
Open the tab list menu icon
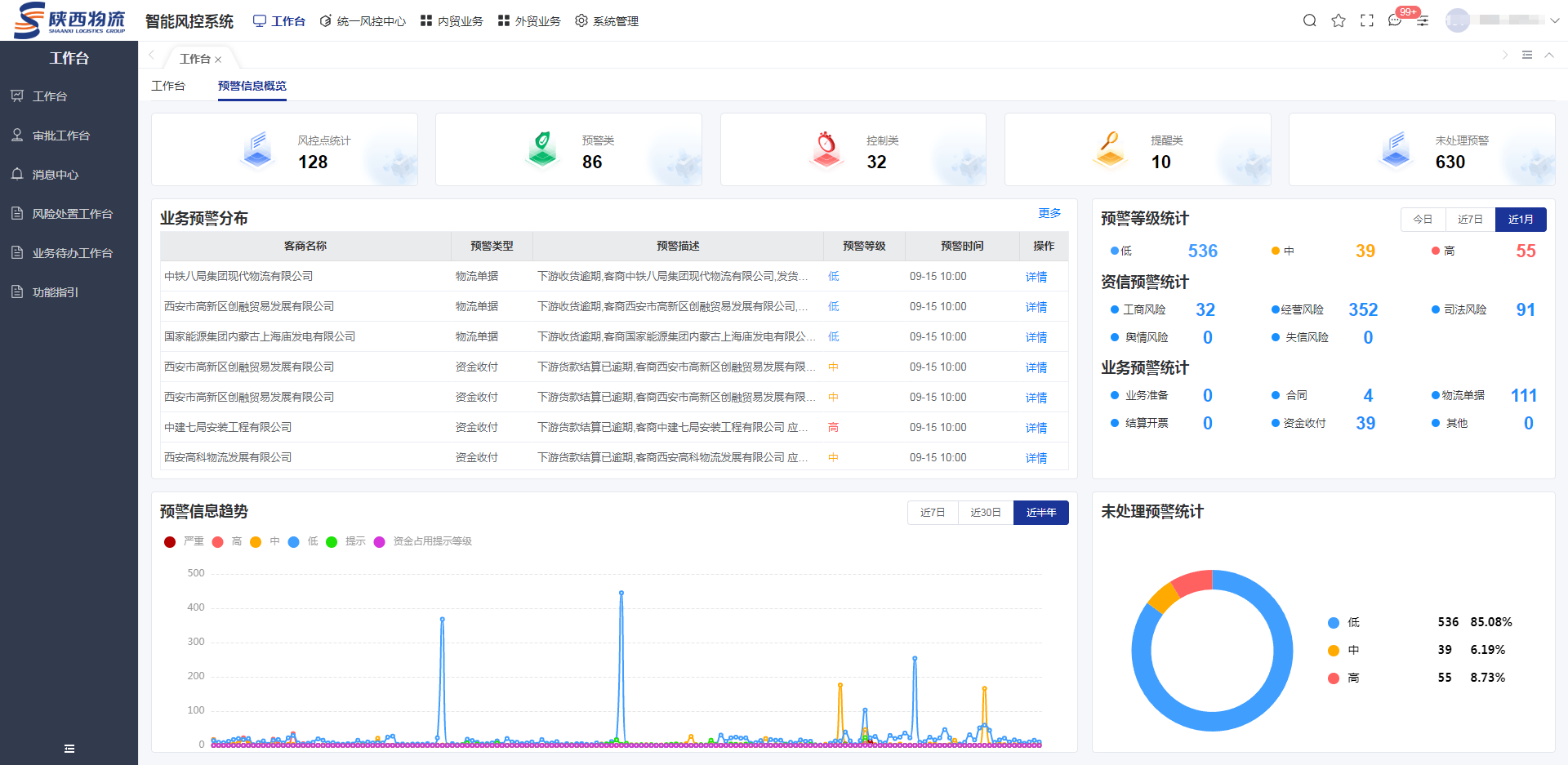tap(1527, 56)
